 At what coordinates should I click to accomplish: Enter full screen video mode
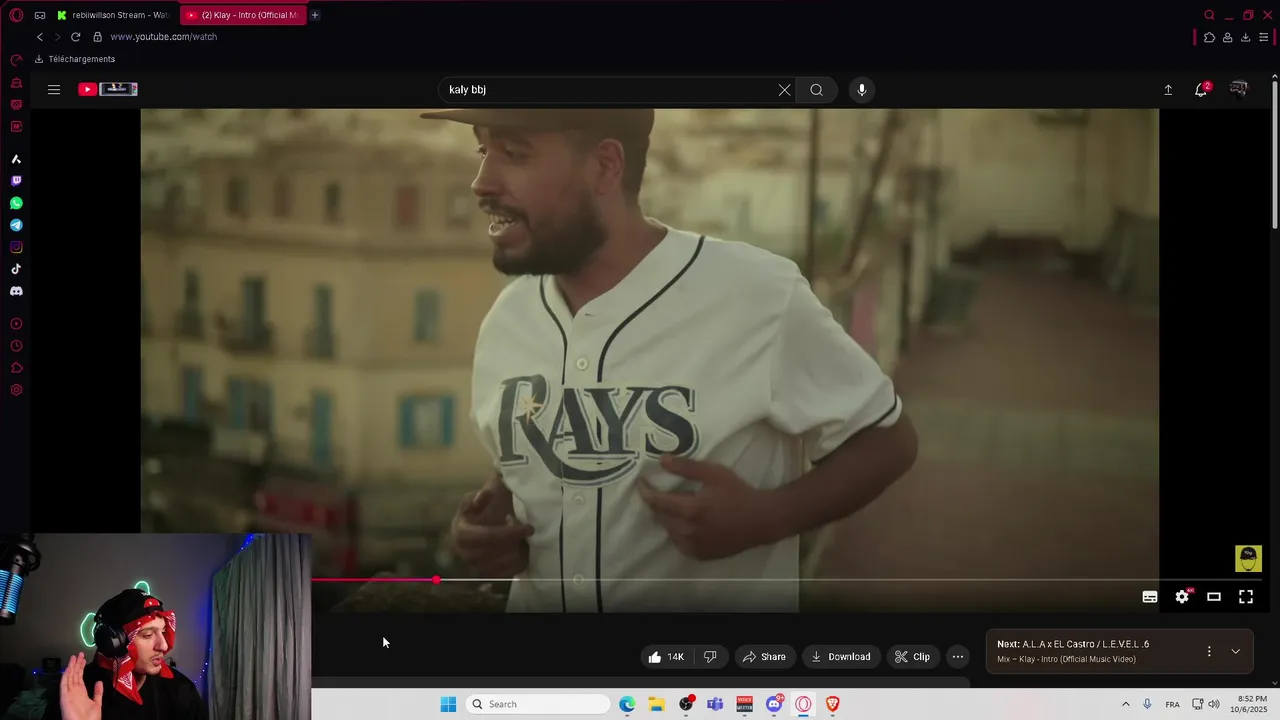1246,597
